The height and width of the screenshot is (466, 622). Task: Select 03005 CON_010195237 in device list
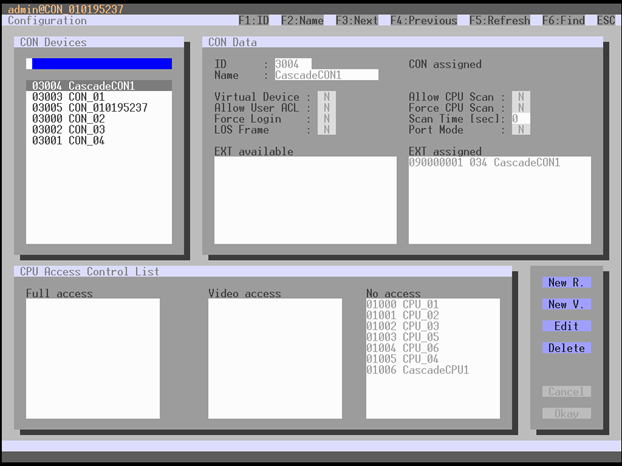pos(99,107)
